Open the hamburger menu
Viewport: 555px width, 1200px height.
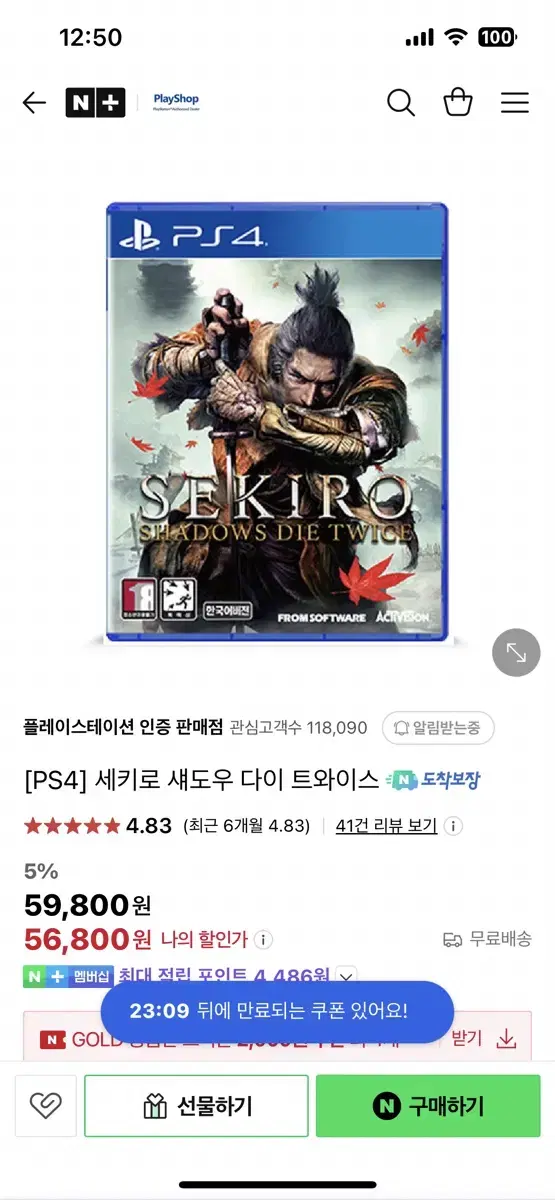tap(515, 102)
